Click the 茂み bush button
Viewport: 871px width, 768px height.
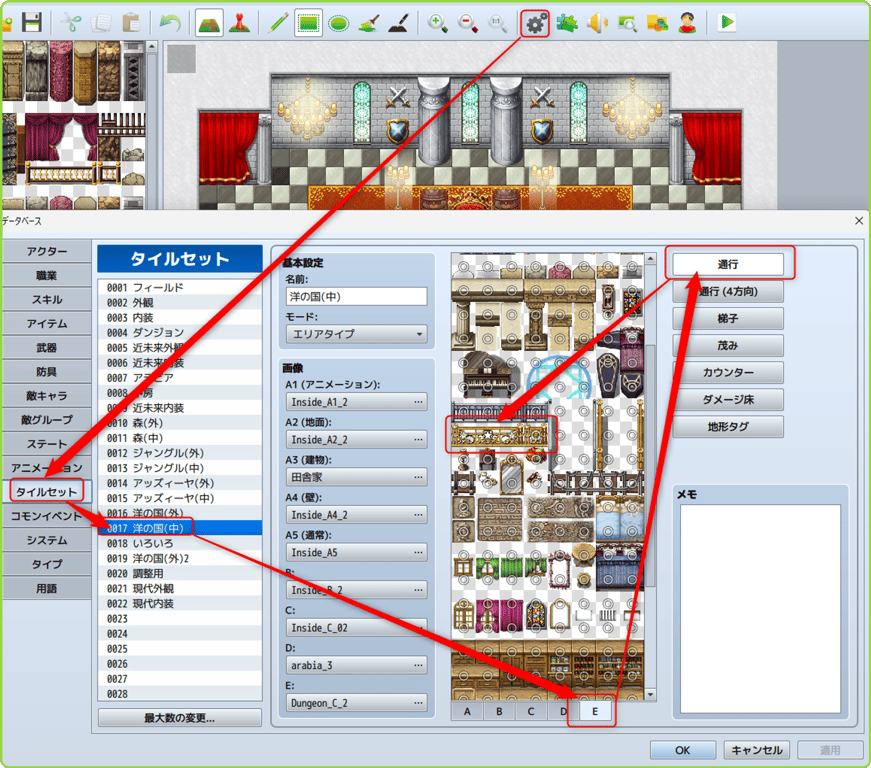point(728,345)
